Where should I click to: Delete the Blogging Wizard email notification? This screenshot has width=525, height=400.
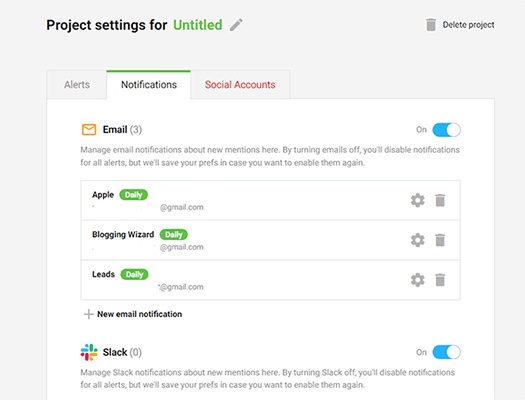coord(440,240)
